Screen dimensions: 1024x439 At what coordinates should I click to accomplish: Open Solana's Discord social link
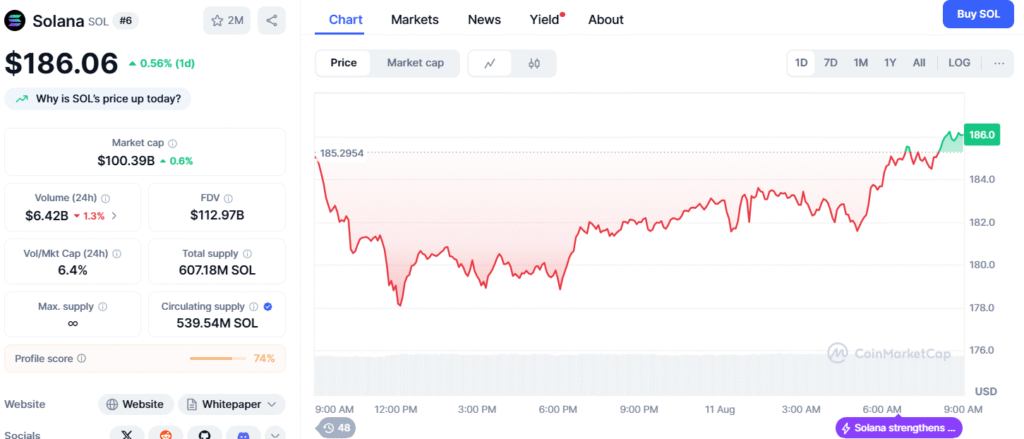click(243, 434)
